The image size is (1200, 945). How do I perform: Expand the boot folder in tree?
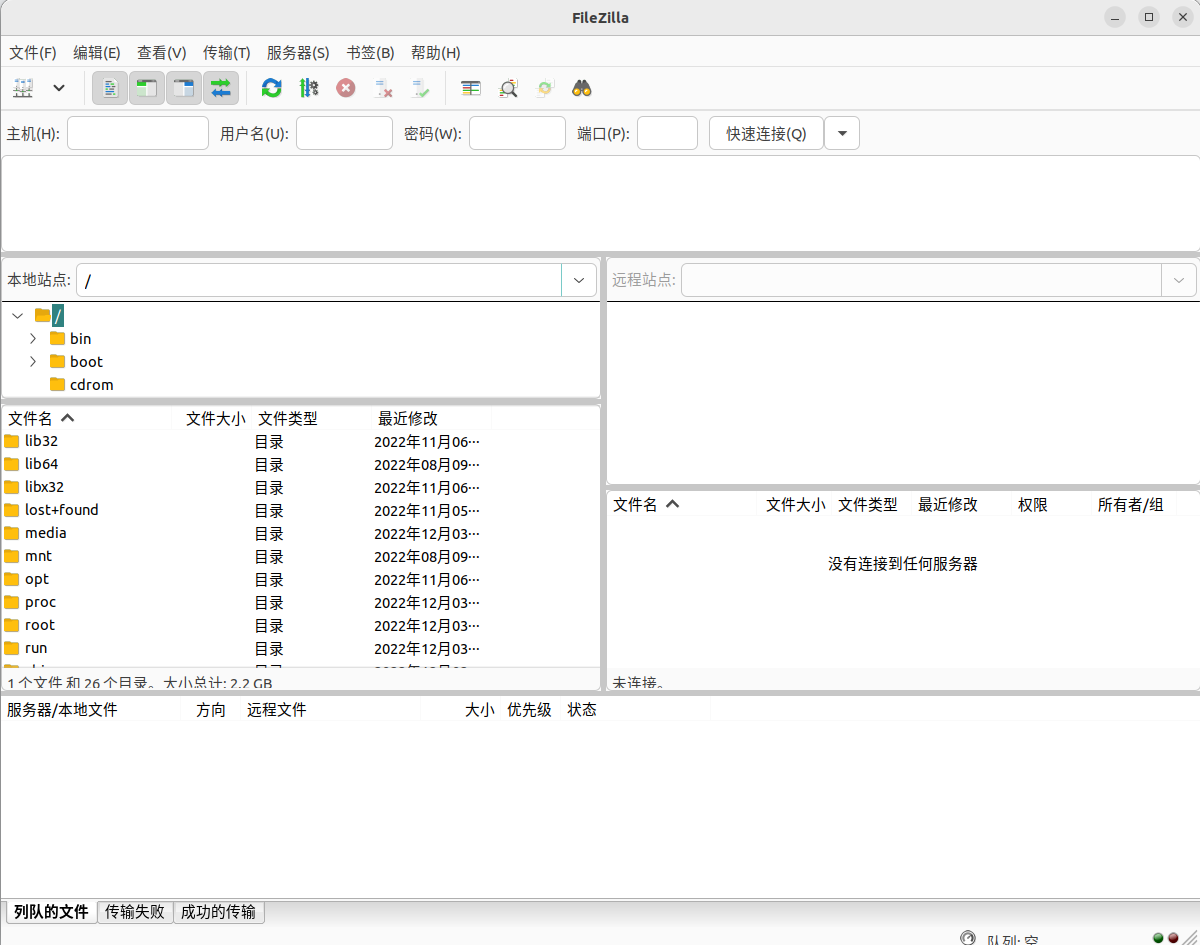coord(33,361)
